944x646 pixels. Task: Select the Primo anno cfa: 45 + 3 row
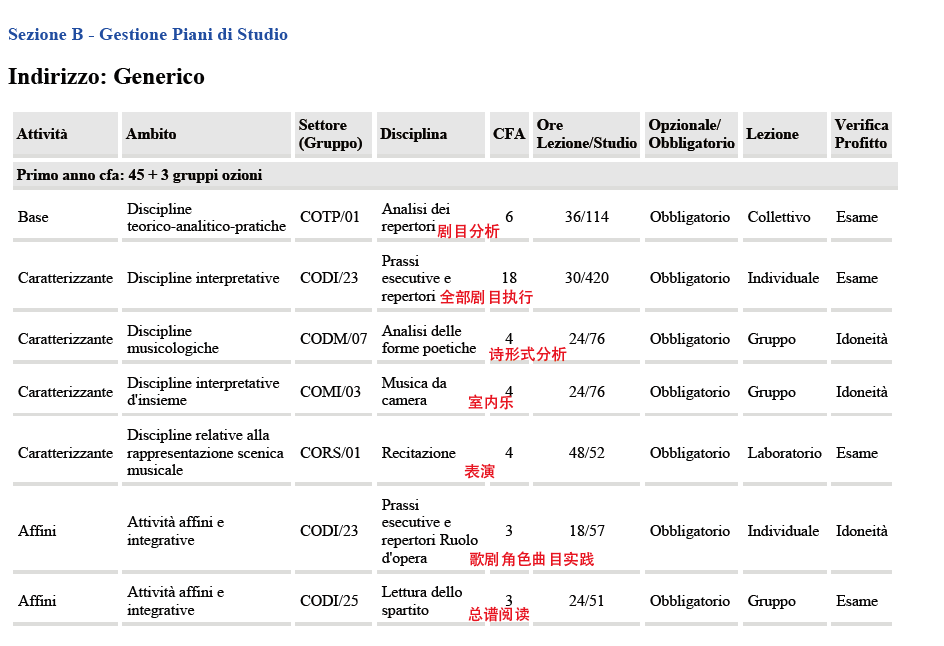click(x=455, y=175)
